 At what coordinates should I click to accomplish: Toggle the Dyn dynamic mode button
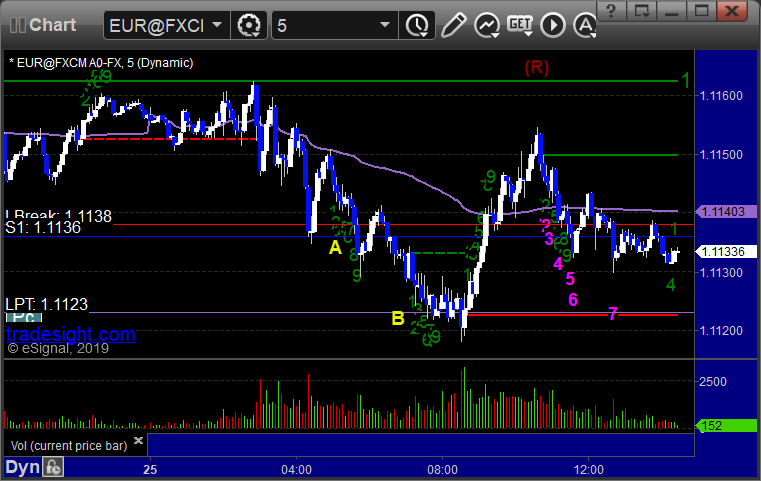(22, 467)
